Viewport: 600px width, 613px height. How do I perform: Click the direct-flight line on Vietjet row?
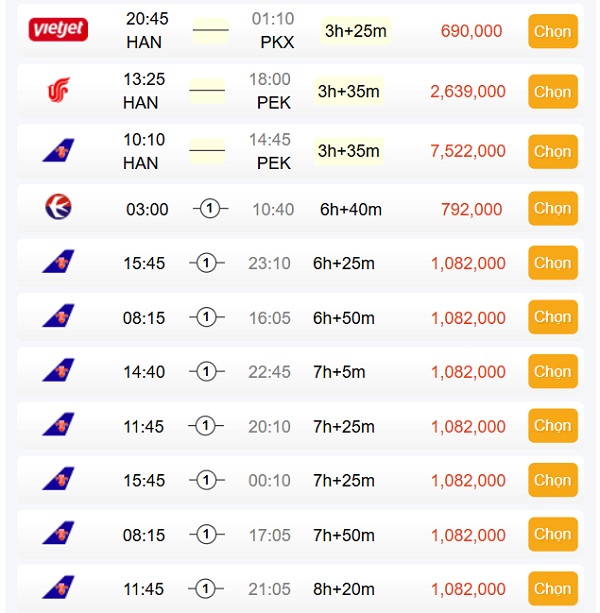pos(211,30)
